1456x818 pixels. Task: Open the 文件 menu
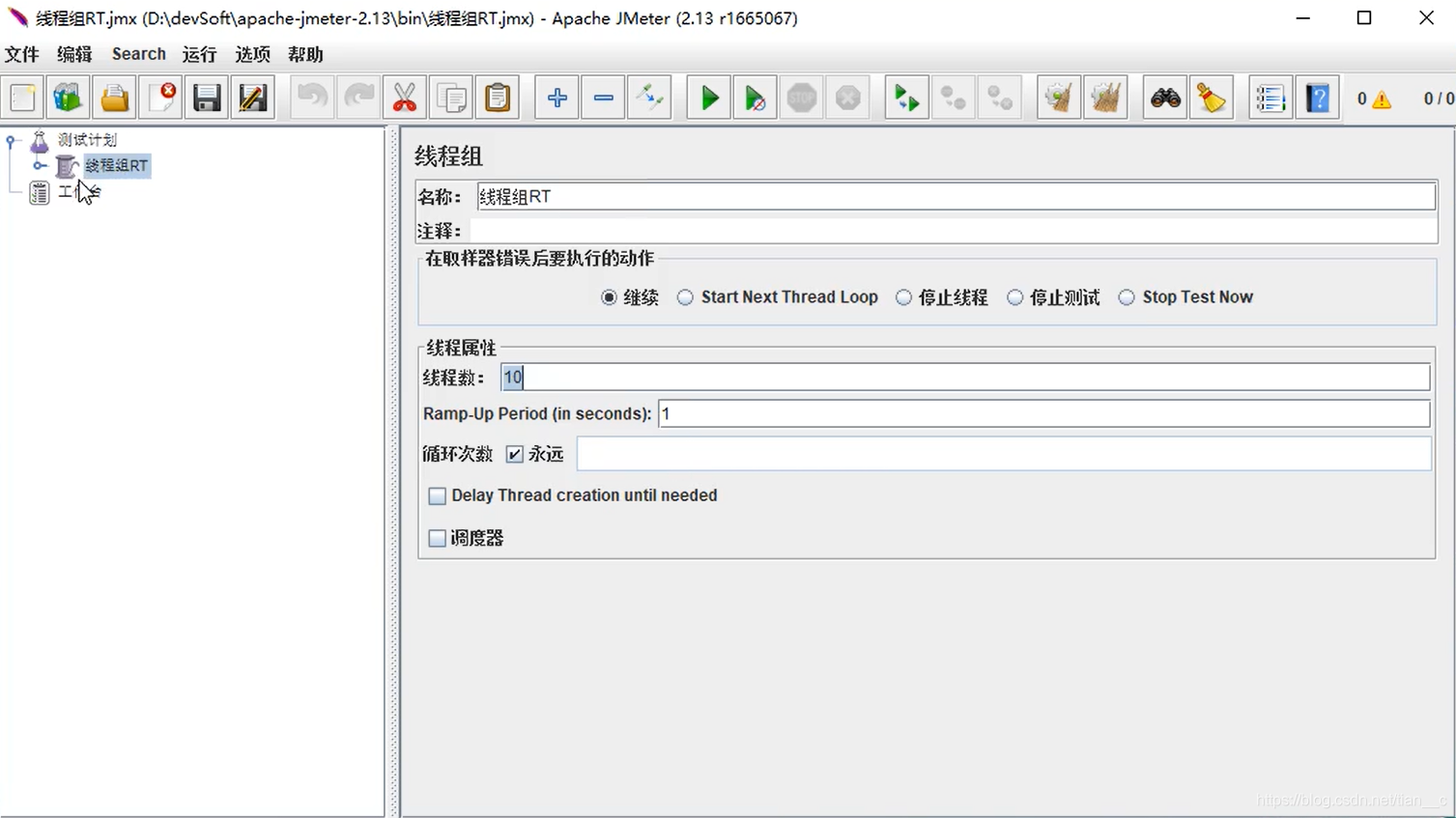22,54
